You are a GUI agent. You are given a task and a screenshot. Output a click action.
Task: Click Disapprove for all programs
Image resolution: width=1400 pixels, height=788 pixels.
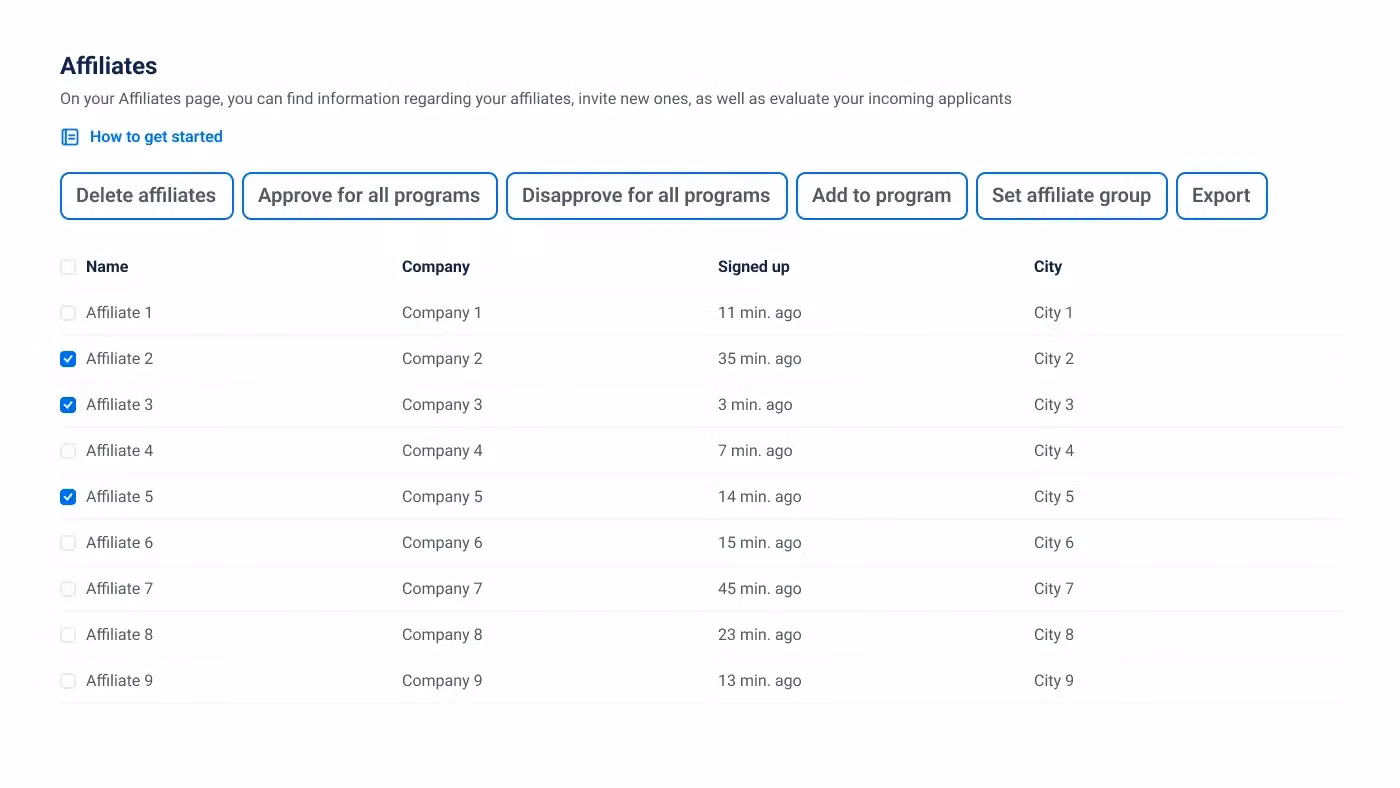pyautogui.click(x=646, y=196)
